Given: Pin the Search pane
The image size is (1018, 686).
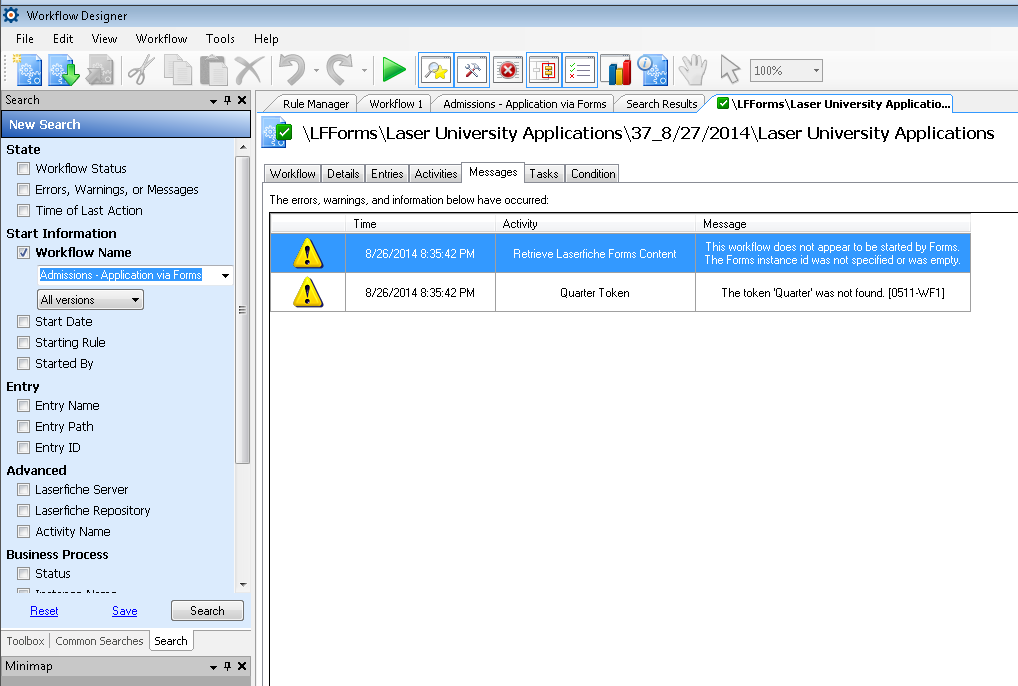Looking at the screenshot, I should (227, 100).
